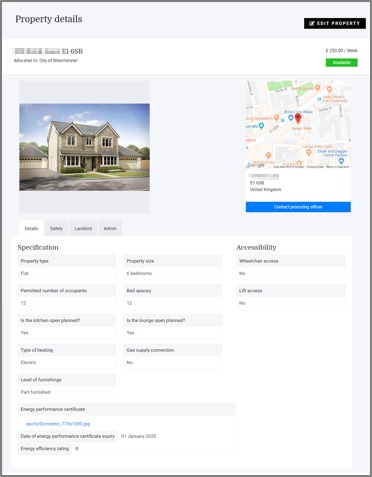Open Lady Dinah's Cat Emporium map marker
The height and width of the screenshot is (477, 372).
[329, 89]
